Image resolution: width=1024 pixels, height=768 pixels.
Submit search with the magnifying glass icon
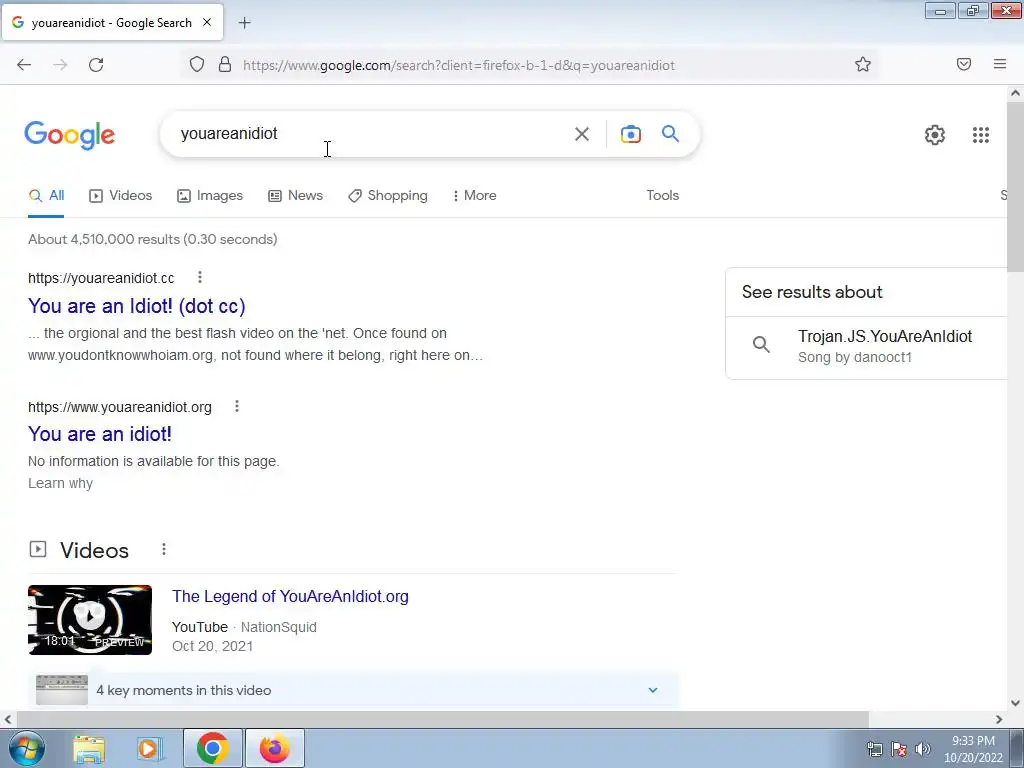(671, 134)
